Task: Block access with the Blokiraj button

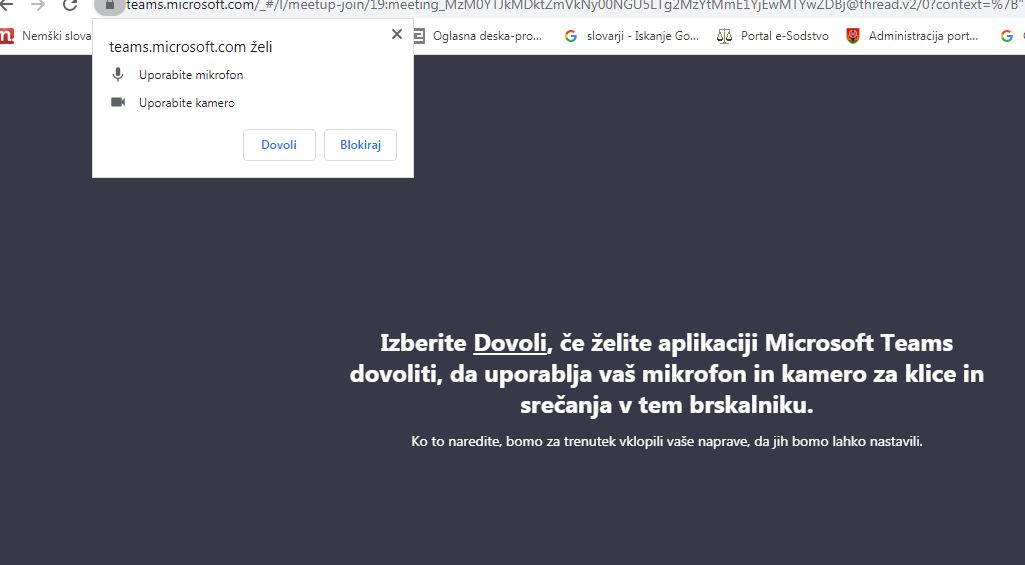Action: 360,145
